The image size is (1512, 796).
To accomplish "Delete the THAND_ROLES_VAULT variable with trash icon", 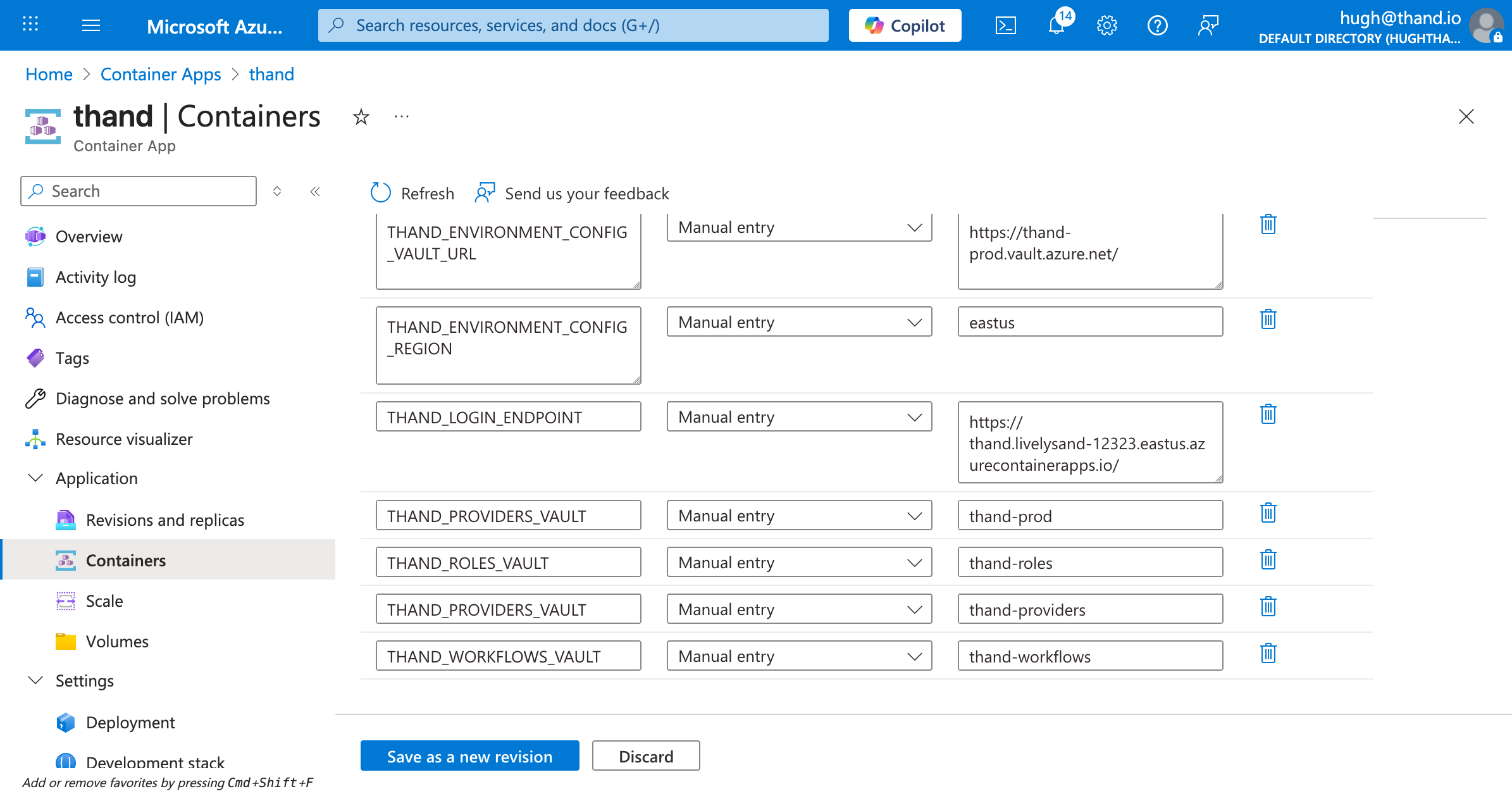I will point(1268,560).
